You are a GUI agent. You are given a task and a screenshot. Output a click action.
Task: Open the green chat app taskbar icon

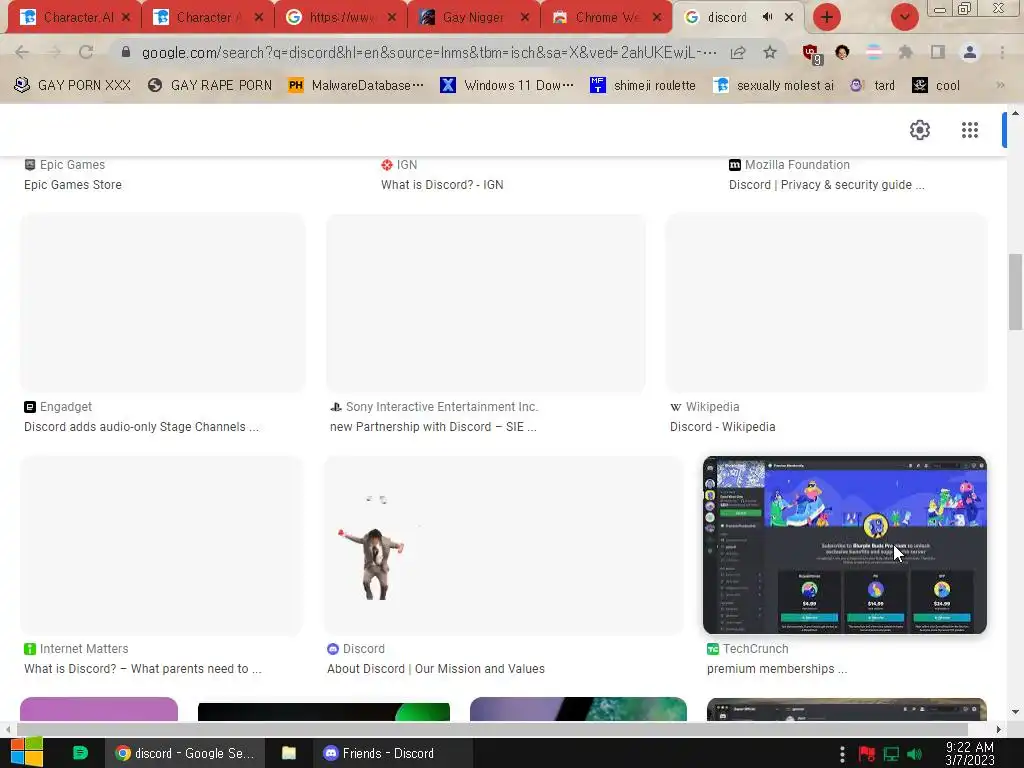pos(80,753)
